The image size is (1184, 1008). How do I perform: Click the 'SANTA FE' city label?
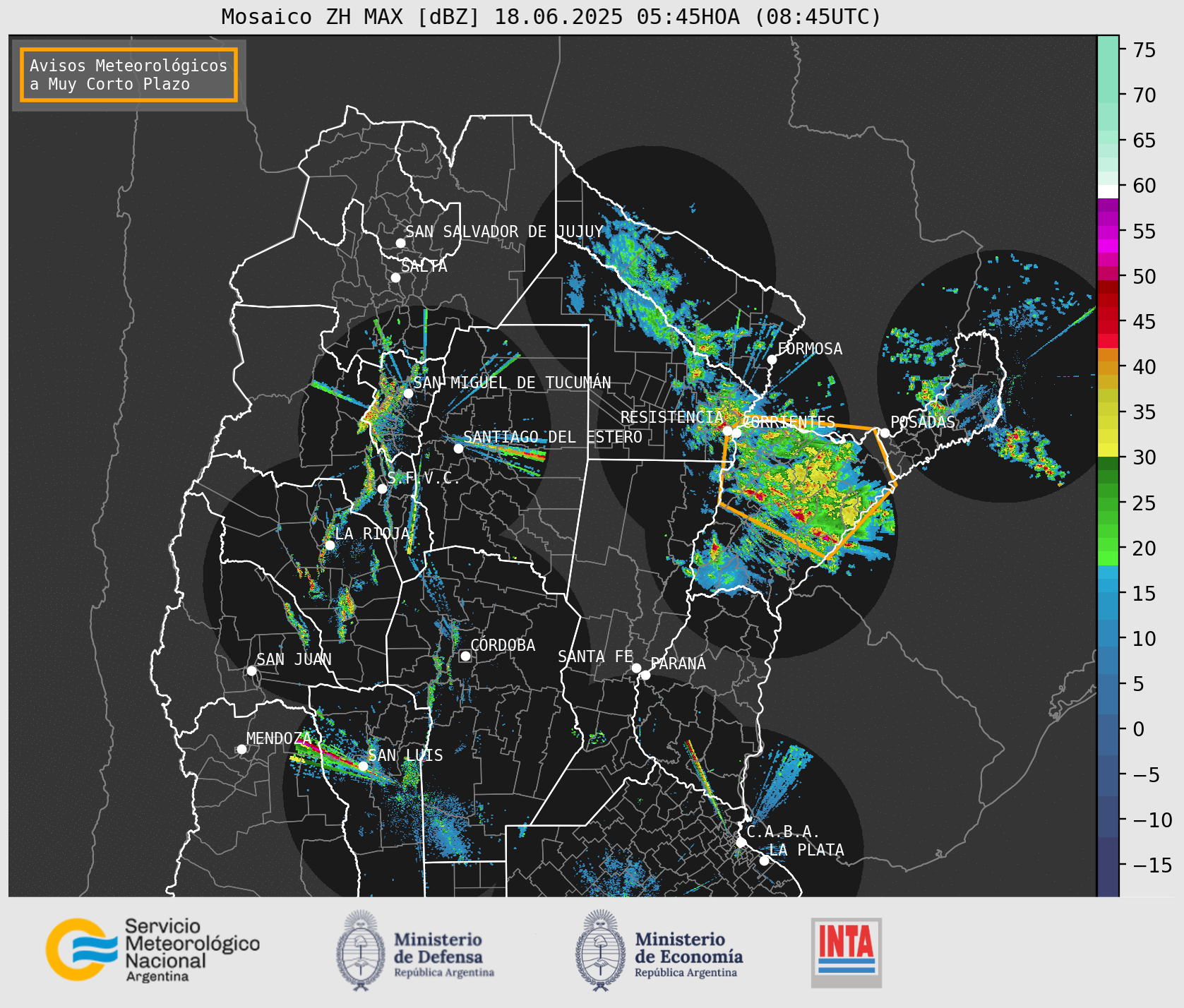[595, 656]
